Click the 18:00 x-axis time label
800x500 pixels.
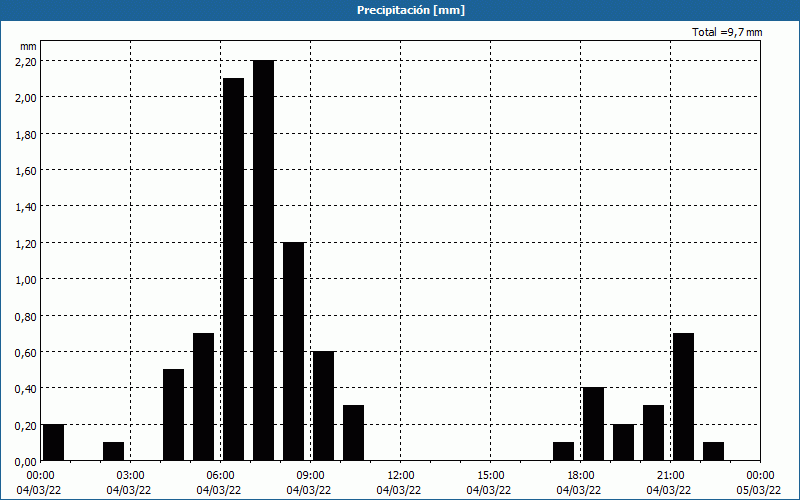581,476
